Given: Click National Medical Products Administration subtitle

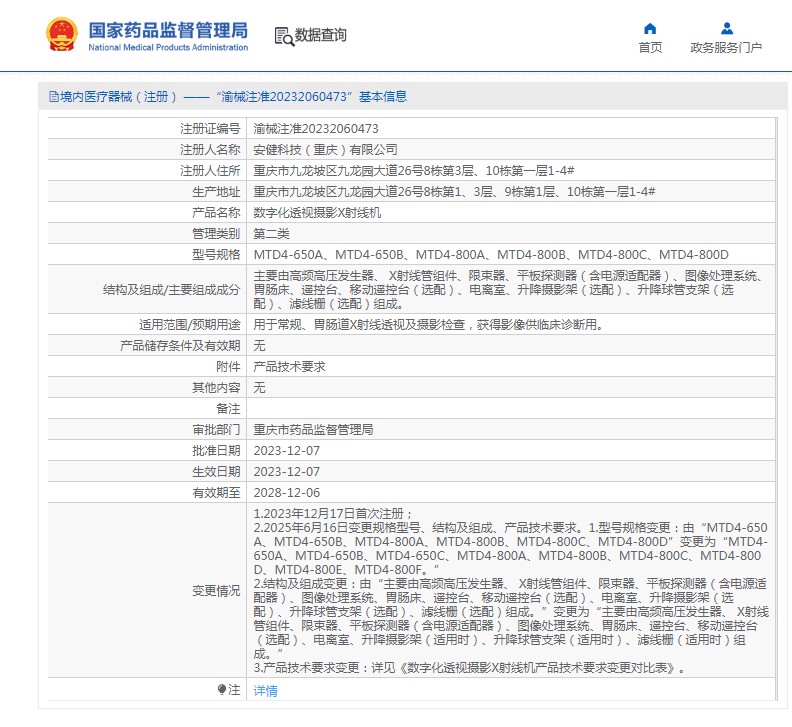Looking at the screenshot, I should pos(168,47).
